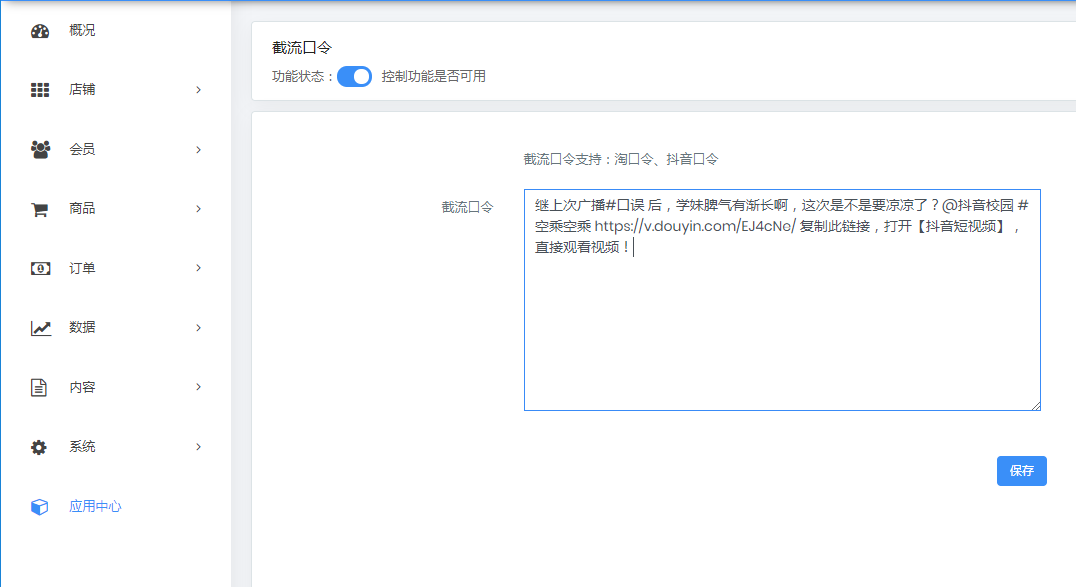Expand the 系统 menu chevron
Image resolution: width=1076 pixels, height=587 pixels.
[x=198, y=447]
